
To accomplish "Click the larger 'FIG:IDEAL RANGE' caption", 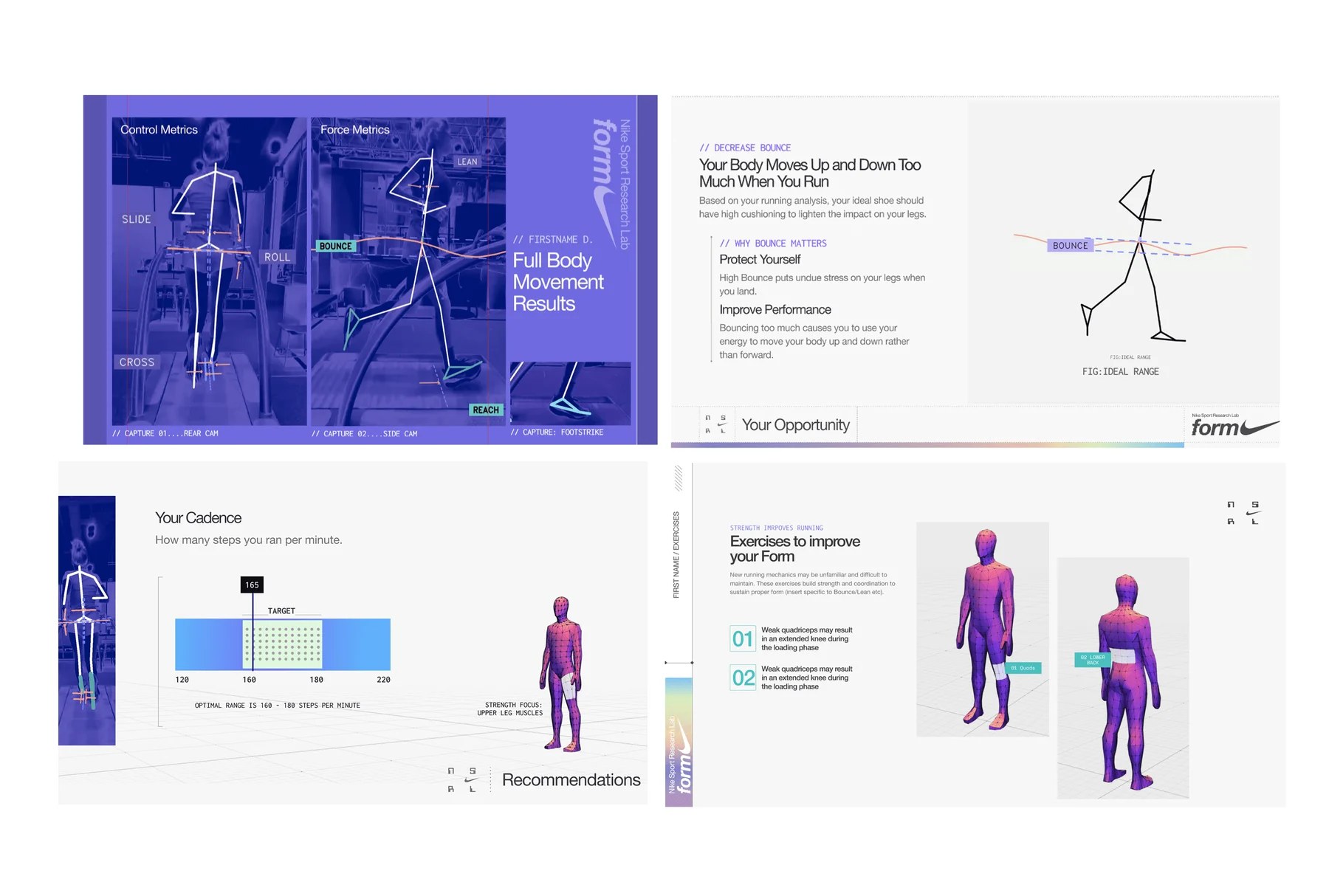I will [1121, 372].
